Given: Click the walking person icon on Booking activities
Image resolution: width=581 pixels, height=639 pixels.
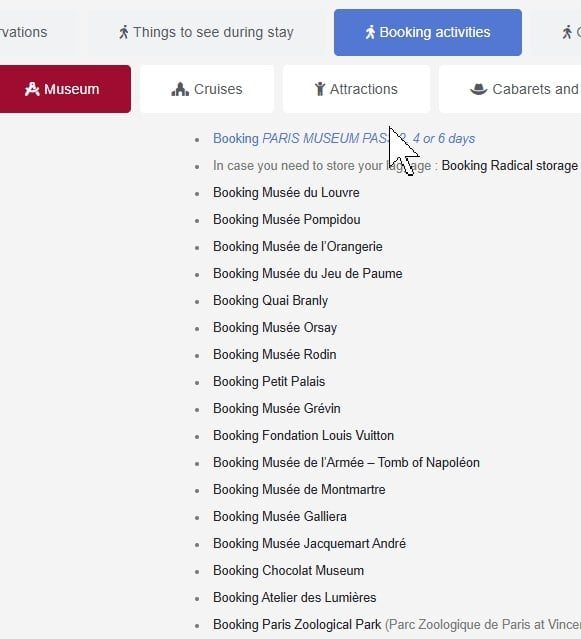Looking at the screenshot, I should (x=370, y=32).
